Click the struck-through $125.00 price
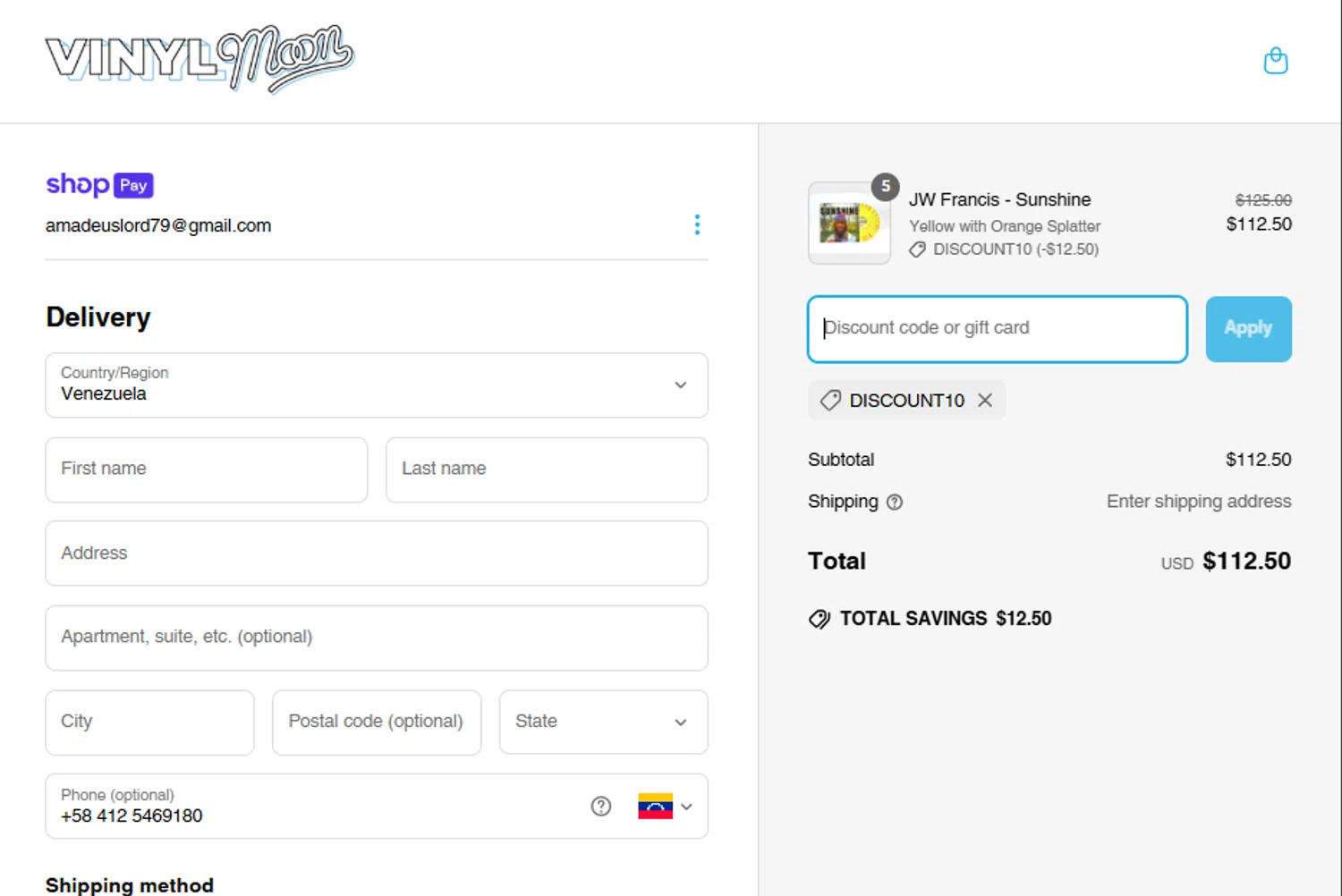This screenshot has height=896, width=1342. coord(1263,199)
